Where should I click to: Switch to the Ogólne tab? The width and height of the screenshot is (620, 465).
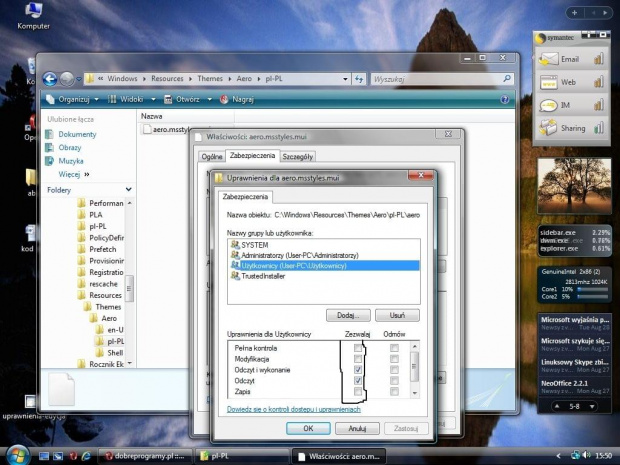coord(212,157)
